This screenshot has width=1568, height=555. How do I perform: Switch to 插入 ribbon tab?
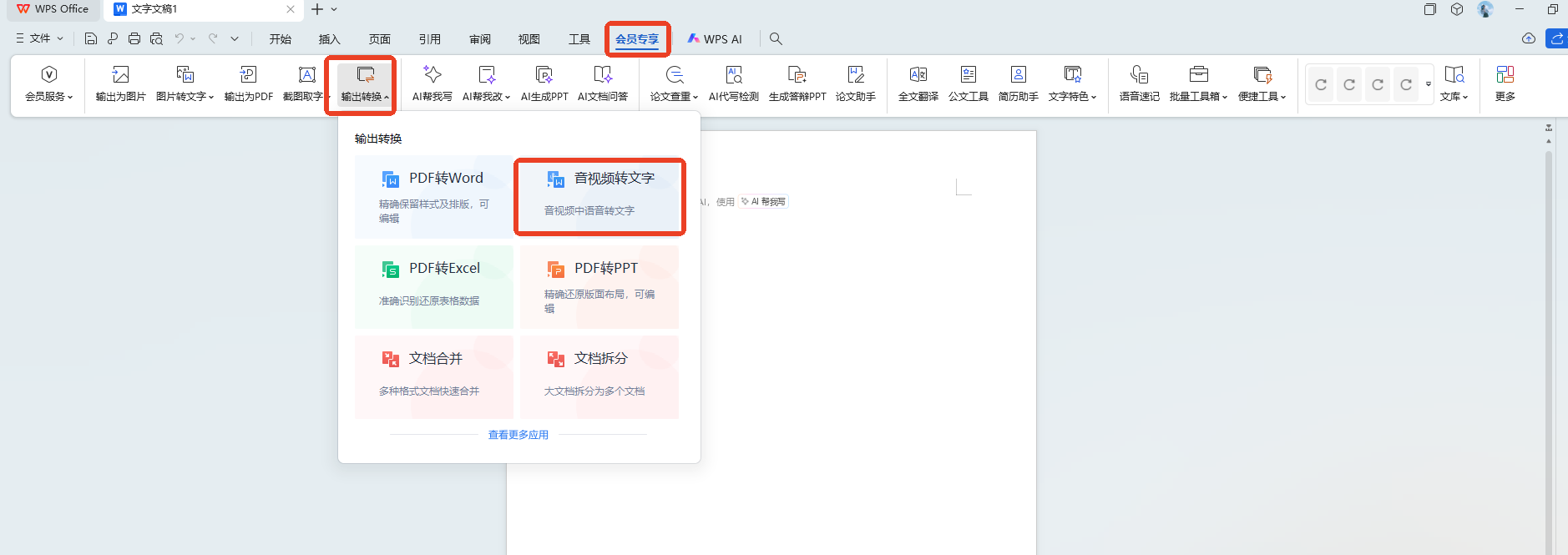[330, 39]
